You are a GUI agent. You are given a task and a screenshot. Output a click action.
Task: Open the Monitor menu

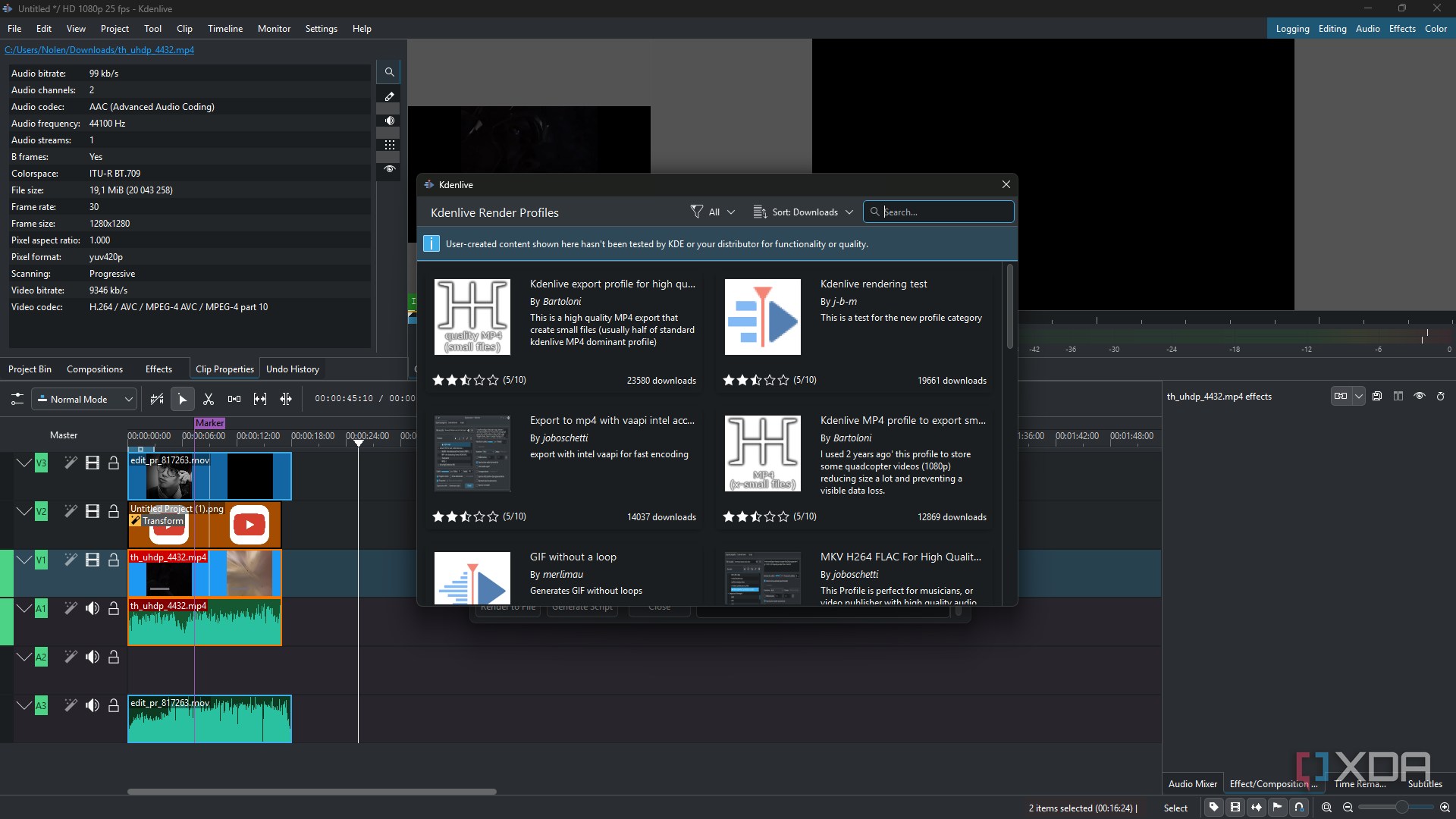pos(274,28)
